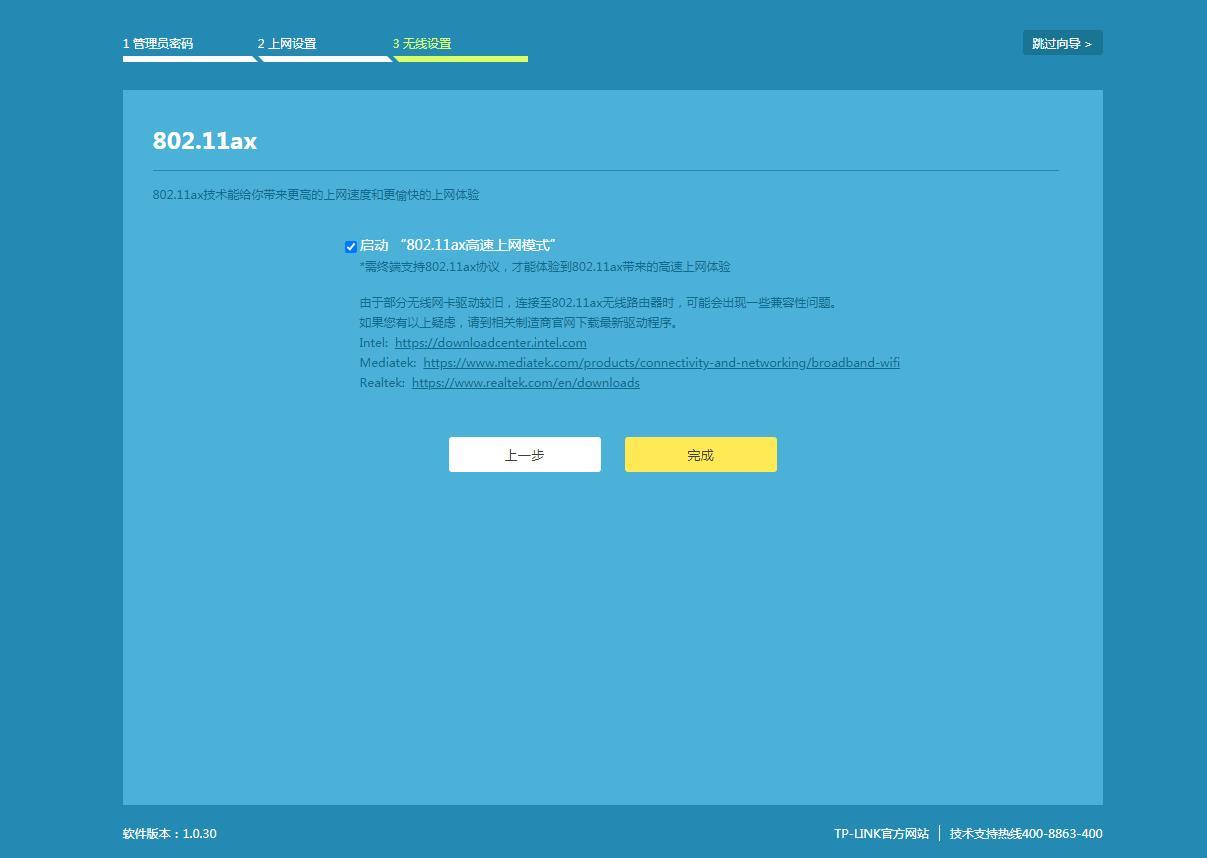Switch to step 1 管理员密码

coord(157,43)
